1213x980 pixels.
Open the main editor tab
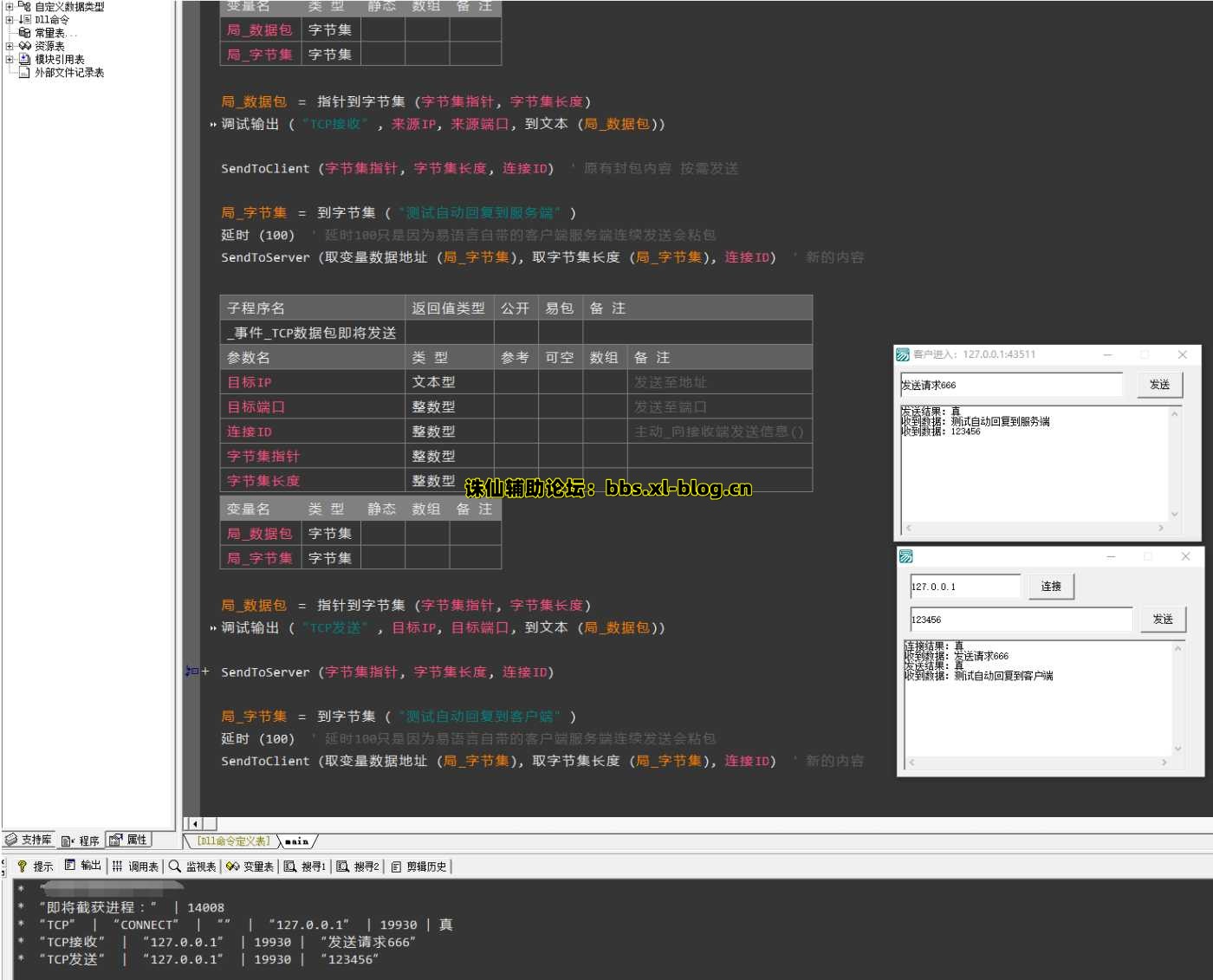296,840
